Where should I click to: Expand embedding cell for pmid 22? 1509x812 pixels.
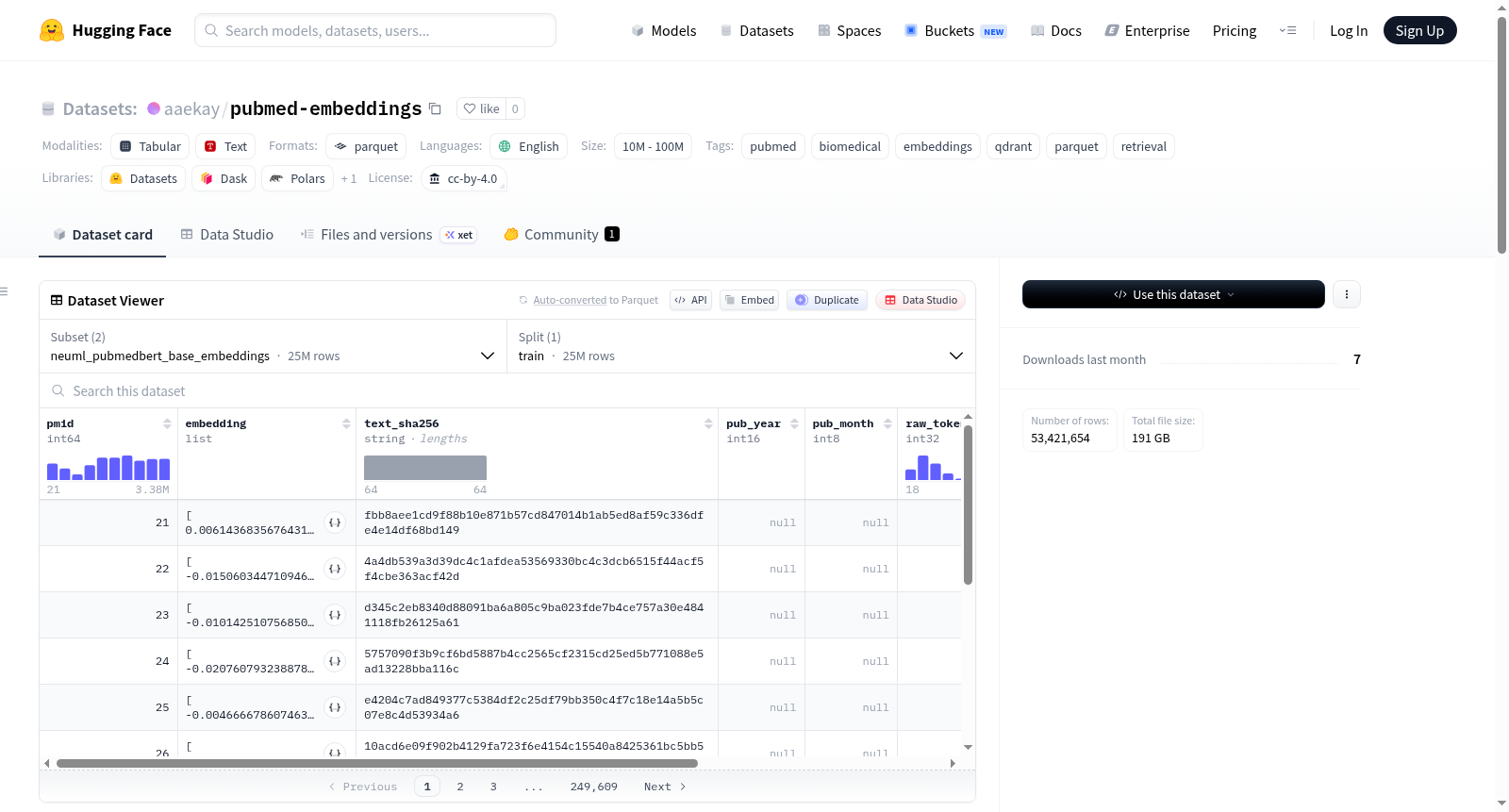pos(335,569)
